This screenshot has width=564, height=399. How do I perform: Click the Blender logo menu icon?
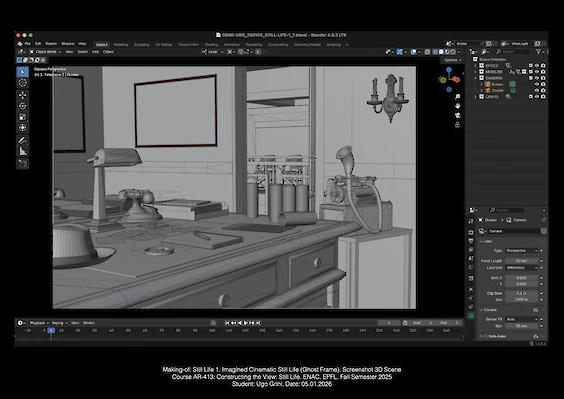click(x=20, y=44)
